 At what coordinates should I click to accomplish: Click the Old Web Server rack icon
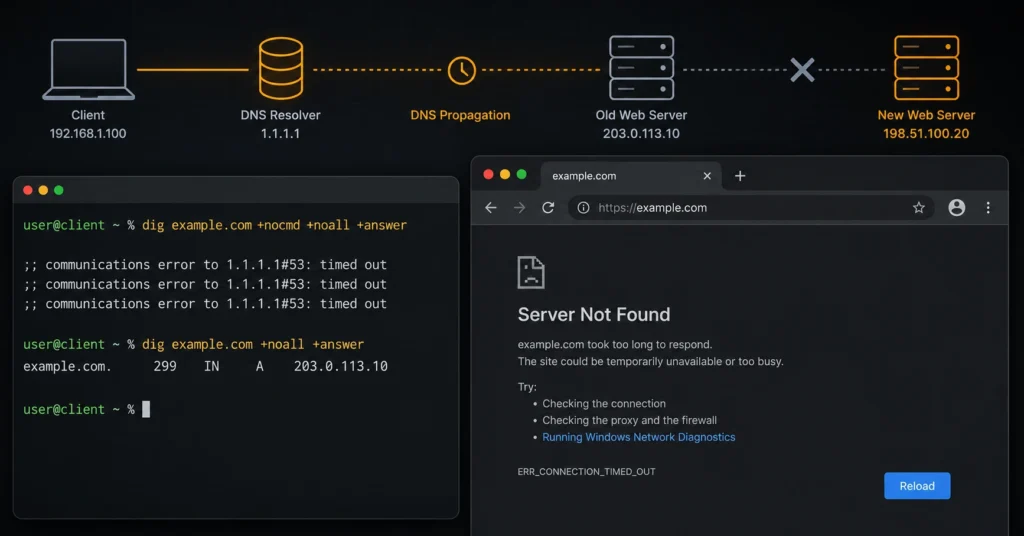[641, 67]
